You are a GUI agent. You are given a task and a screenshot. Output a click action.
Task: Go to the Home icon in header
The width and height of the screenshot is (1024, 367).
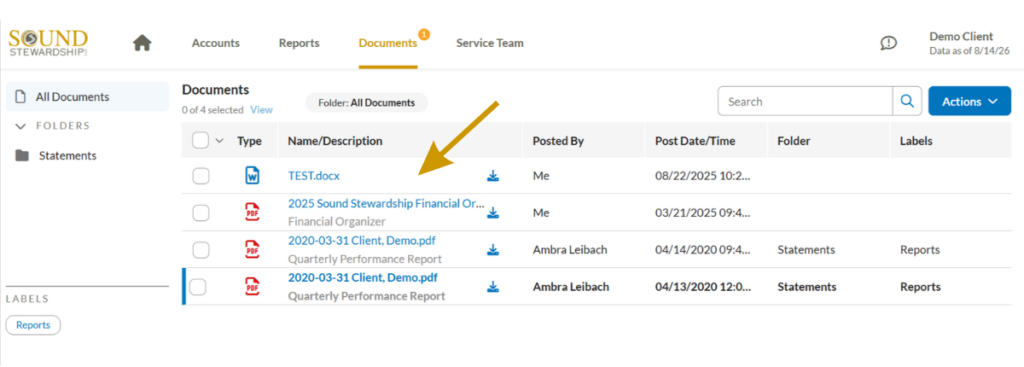[x=142, y=43]
